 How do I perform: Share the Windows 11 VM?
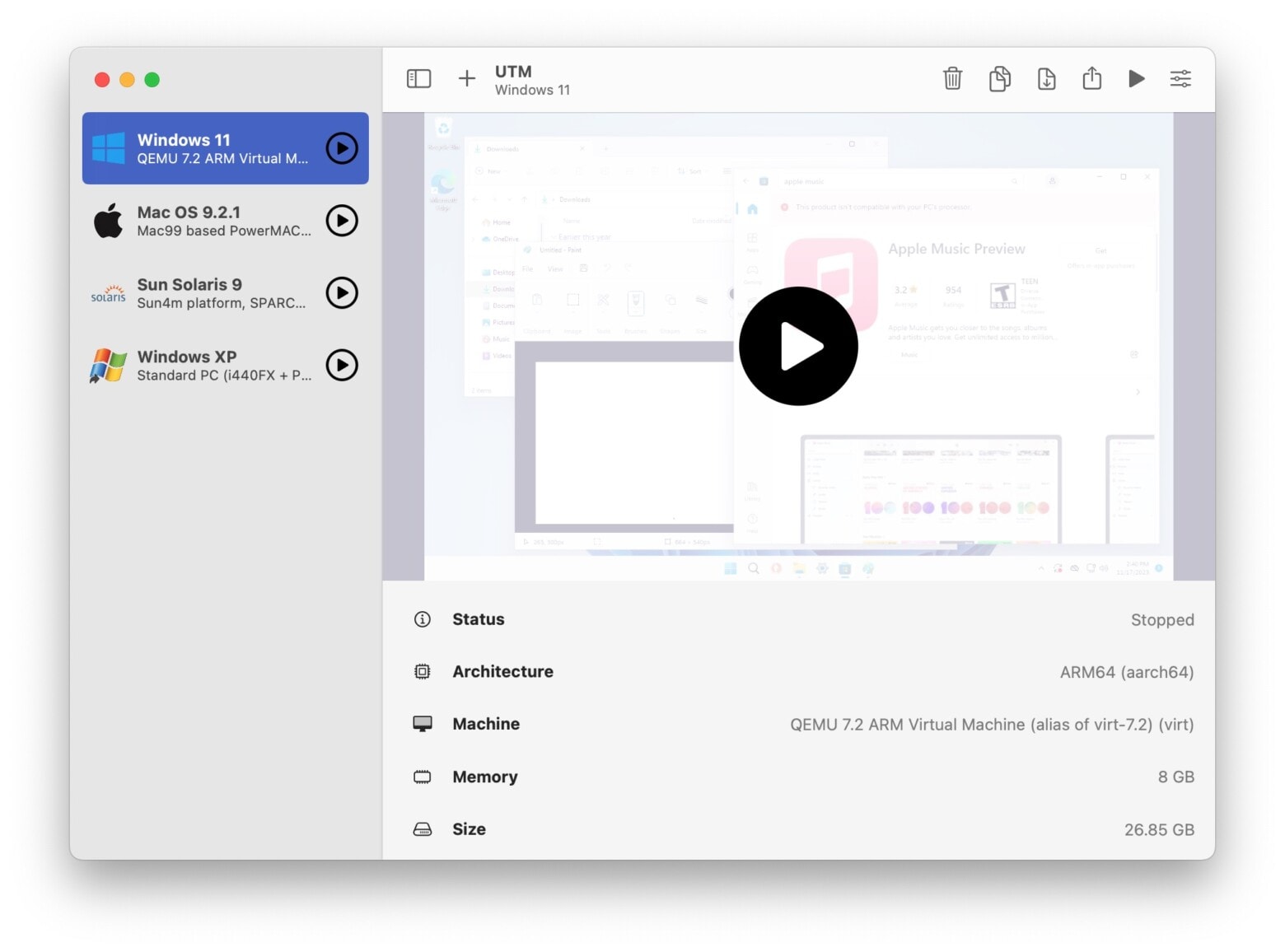1091,79
